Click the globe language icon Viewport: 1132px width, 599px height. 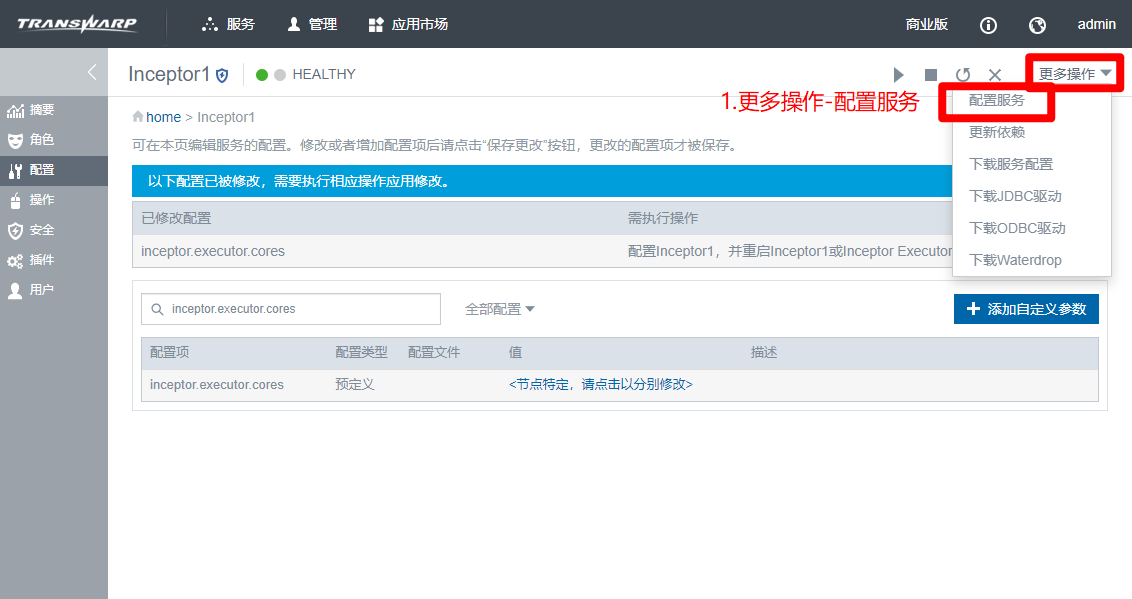click(x=1037, y=25)
